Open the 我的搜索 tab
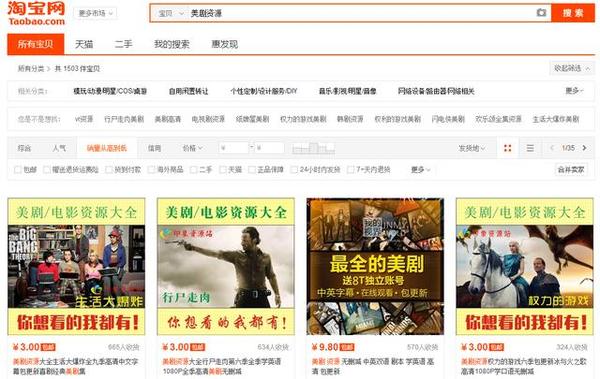The image size is (600, 379). (x=171, y=44)
